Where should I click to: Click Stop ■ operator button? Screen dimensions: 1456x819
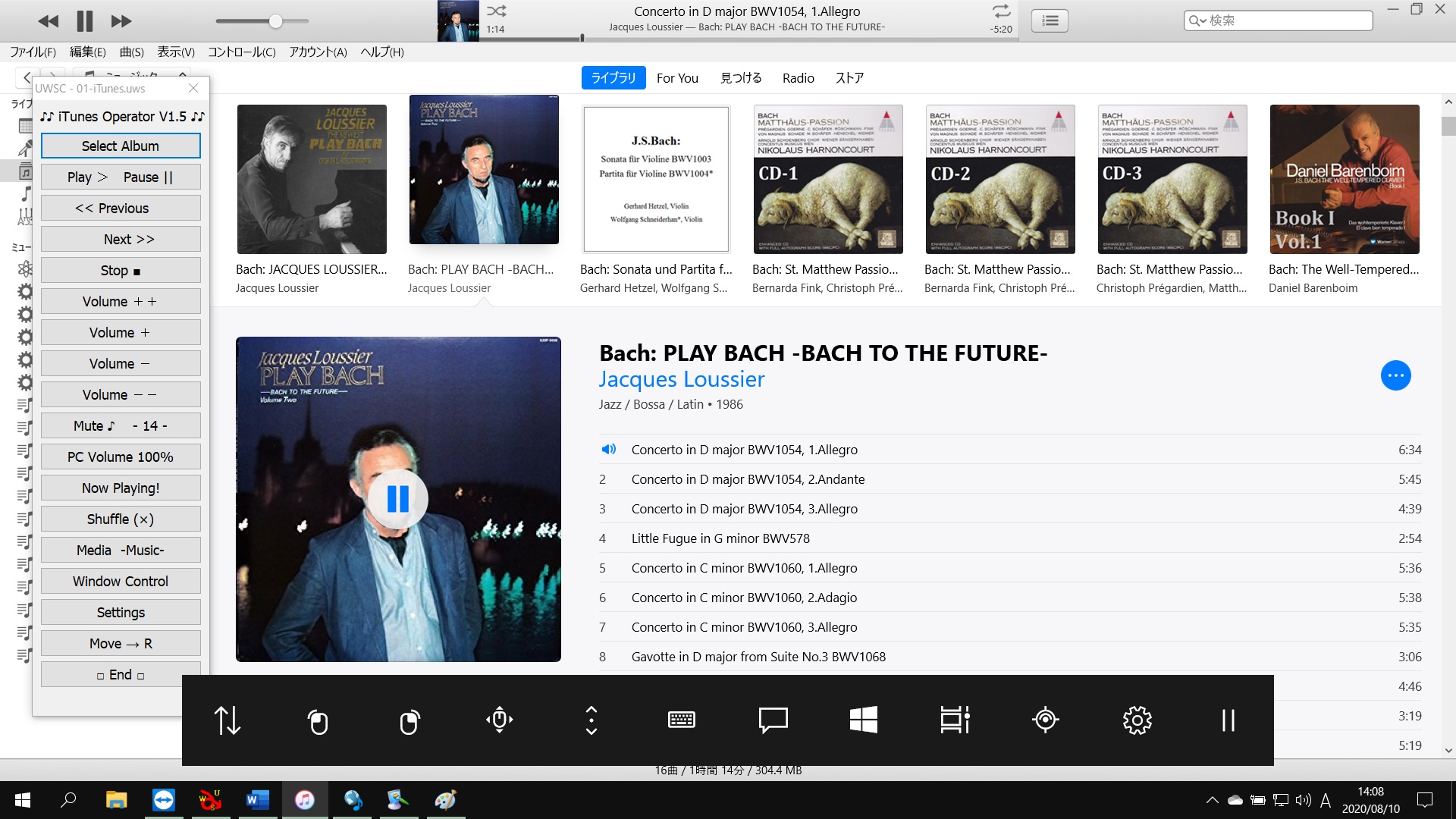(x=121, y=270)
